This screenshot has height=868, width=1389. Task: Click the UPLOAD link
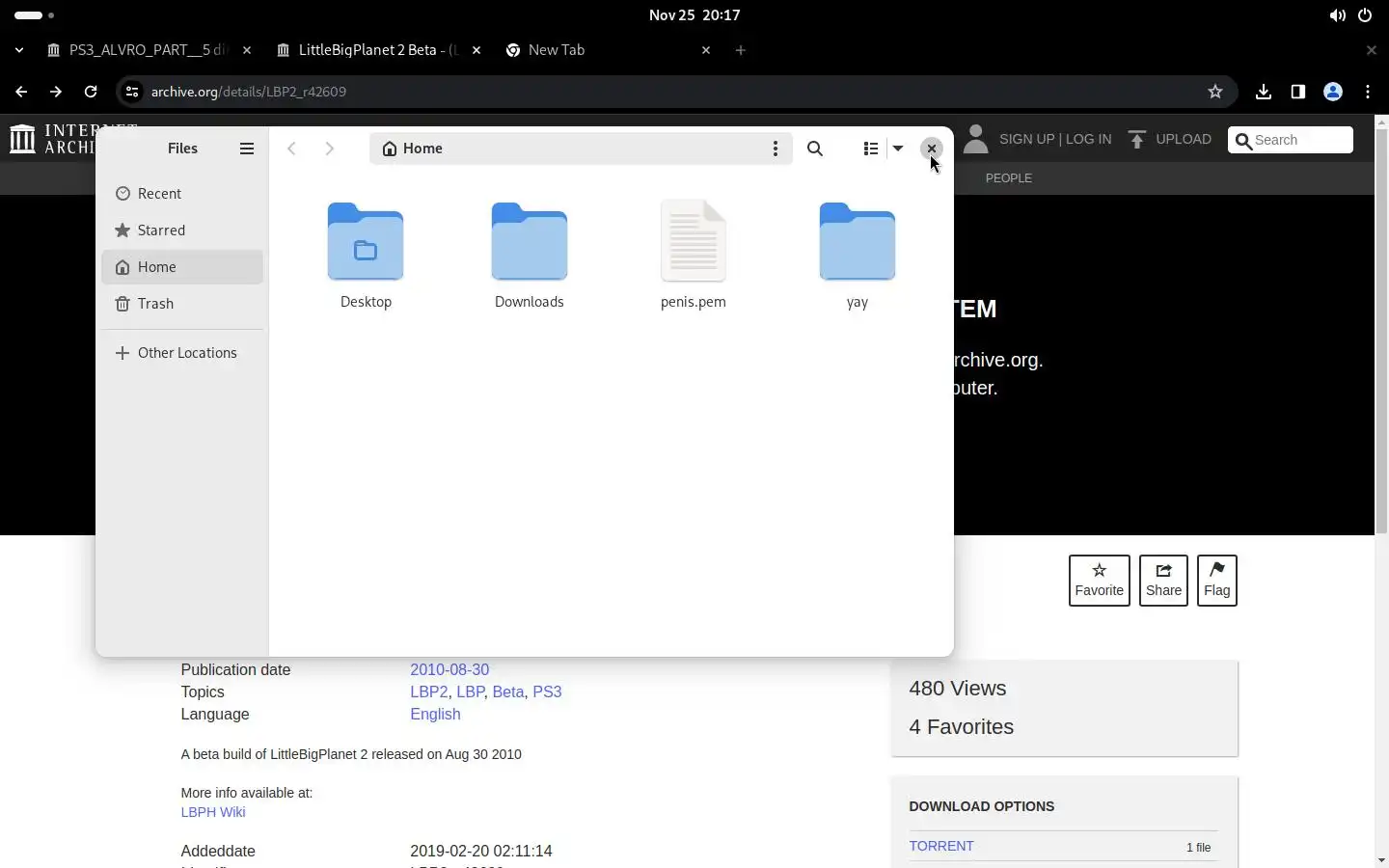coord(1171,139)
